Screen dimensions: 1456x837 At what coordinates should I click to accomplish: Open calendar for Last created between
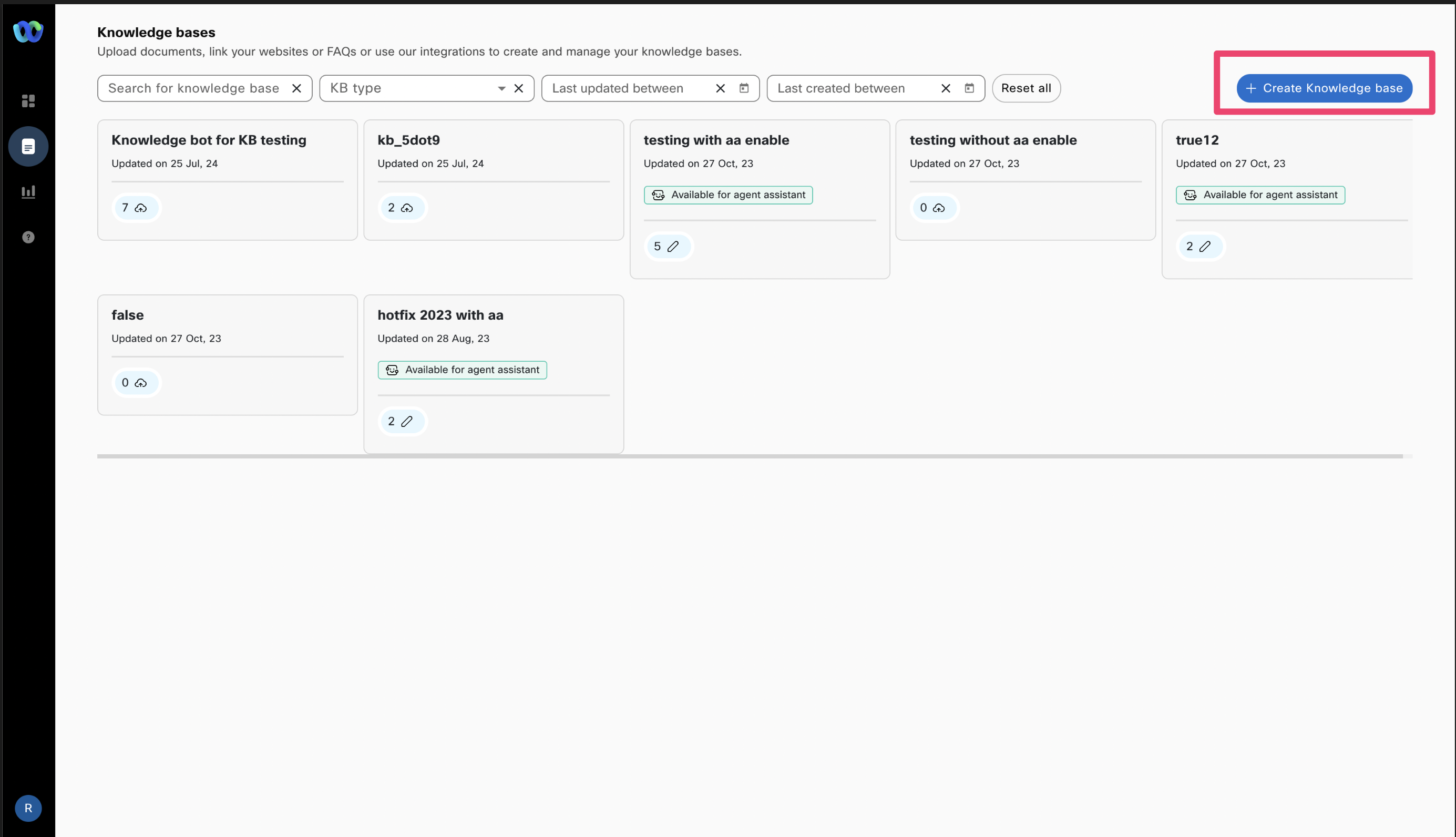tap(969, 88)
